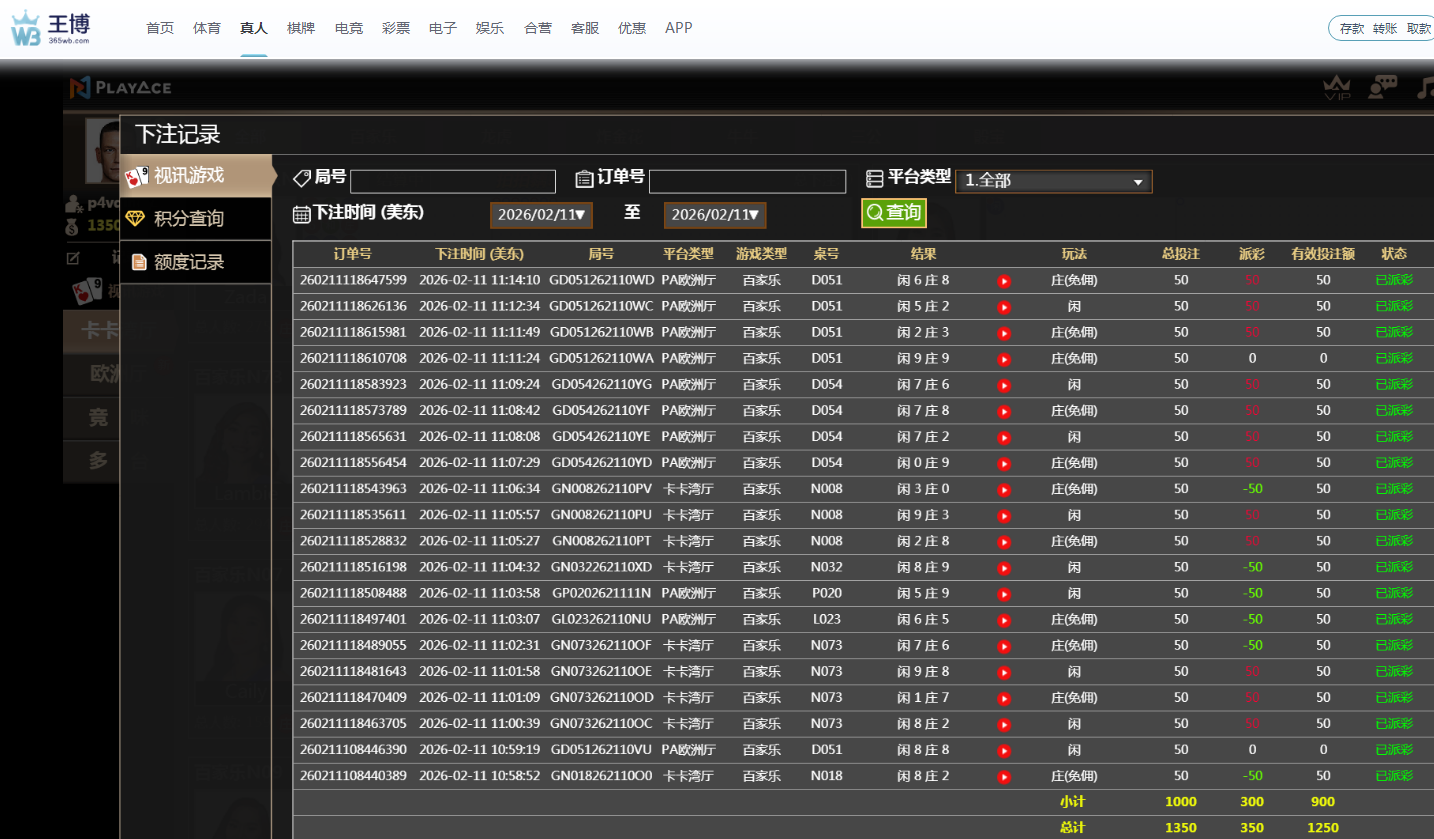Play the replay video for order 260211118647599

[1003, 280]
